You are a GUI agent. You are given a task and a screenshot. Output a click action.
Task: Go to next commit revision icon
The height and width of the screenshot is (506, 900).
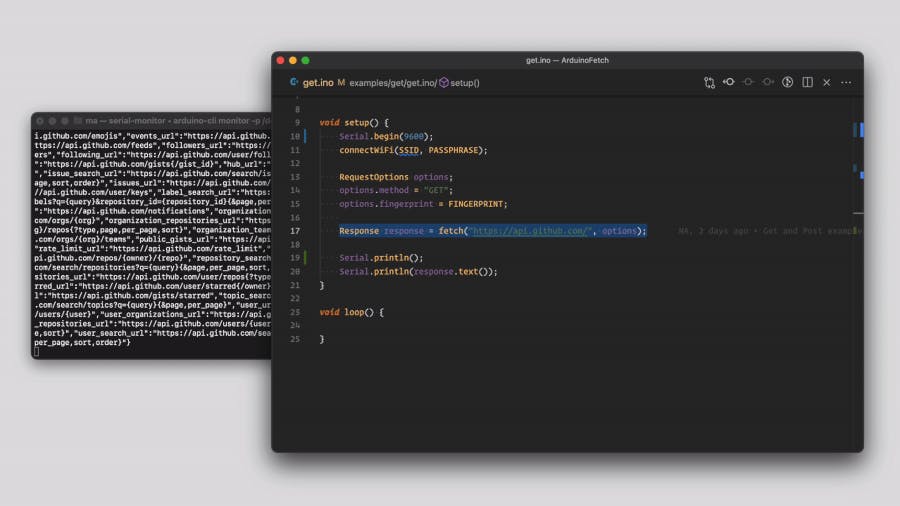click(x=768, y=82)
